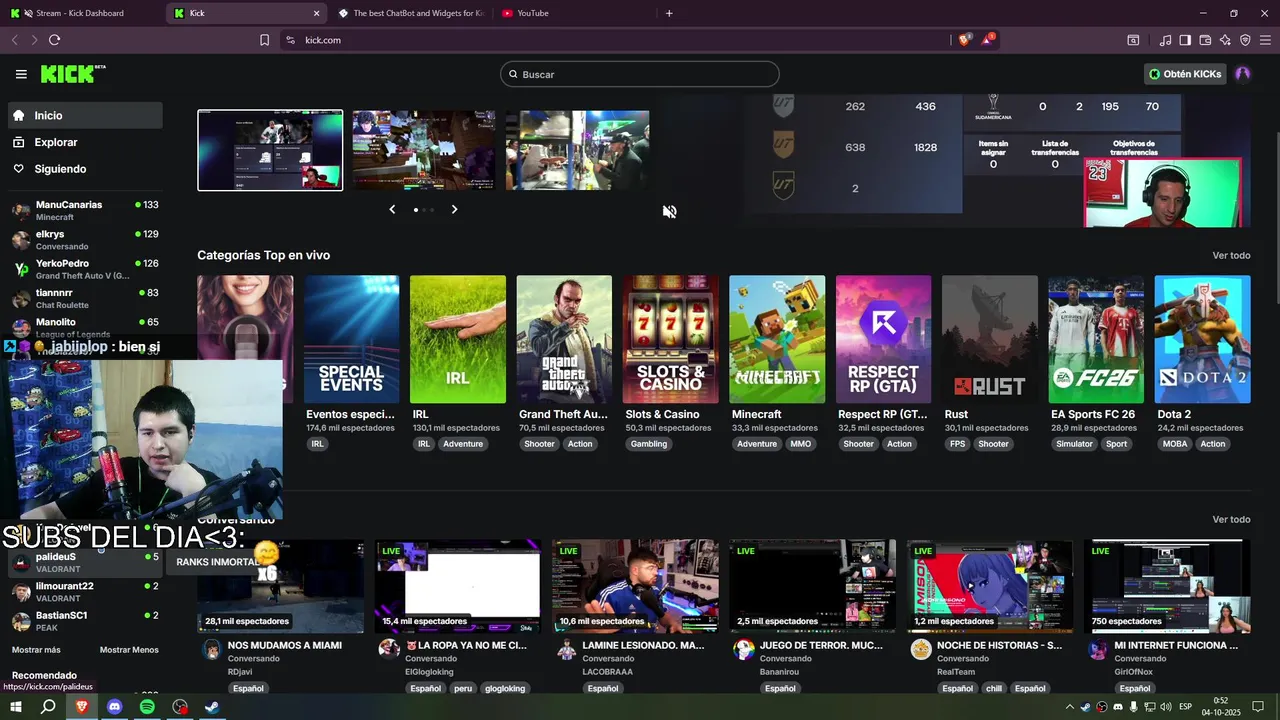Viewport: 1280px width, 720px height.
Task: Click the Gambling tag
Action: click(x=649, y=444)
